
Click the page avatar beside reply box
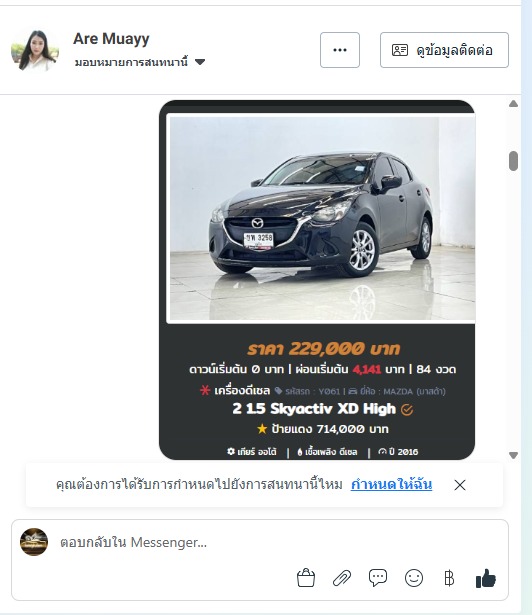(34, 542)
